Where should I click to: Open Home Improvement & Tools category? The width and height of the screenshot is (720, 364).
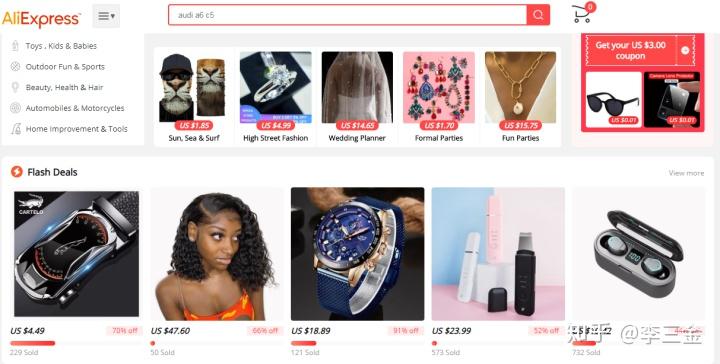[x=69, y=129]
